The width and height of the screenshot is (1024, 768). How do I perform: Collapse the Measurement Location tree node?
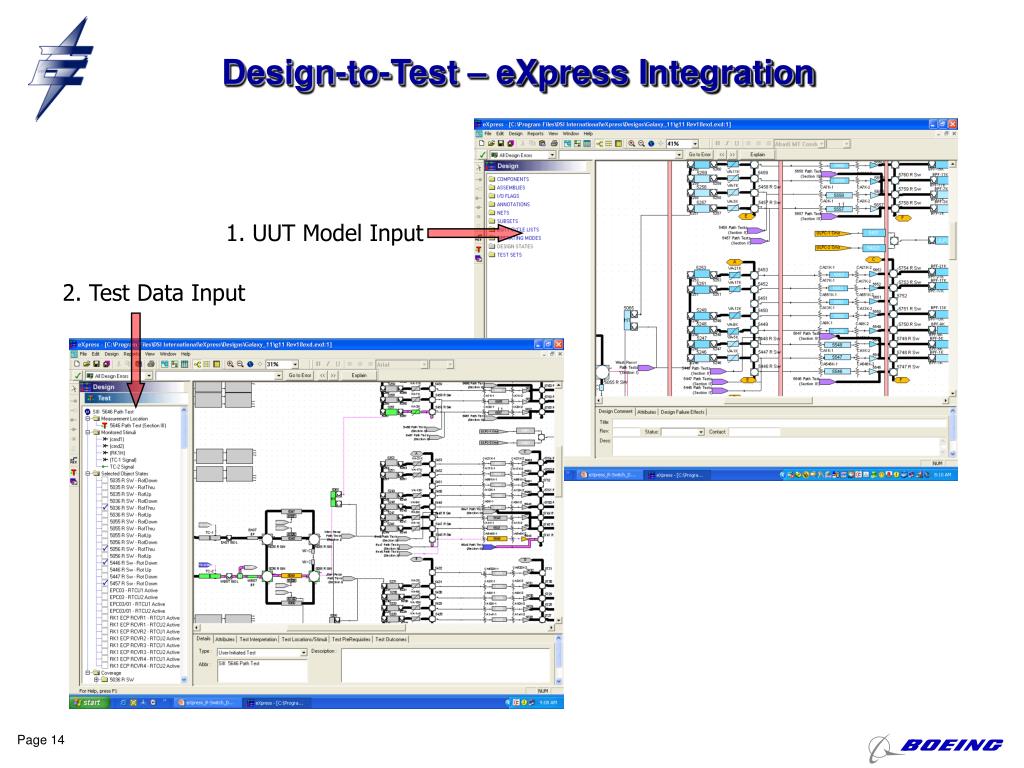point(88,419)
